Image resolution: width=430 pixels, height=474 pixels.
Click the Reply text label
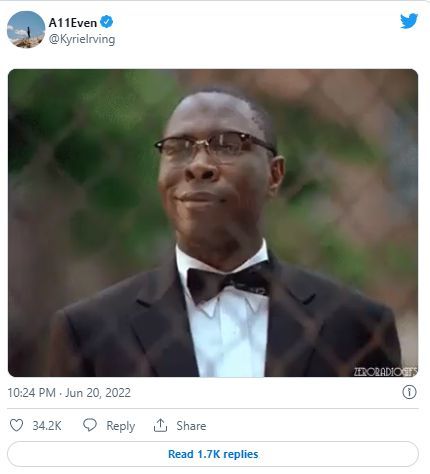coord(121,426)
